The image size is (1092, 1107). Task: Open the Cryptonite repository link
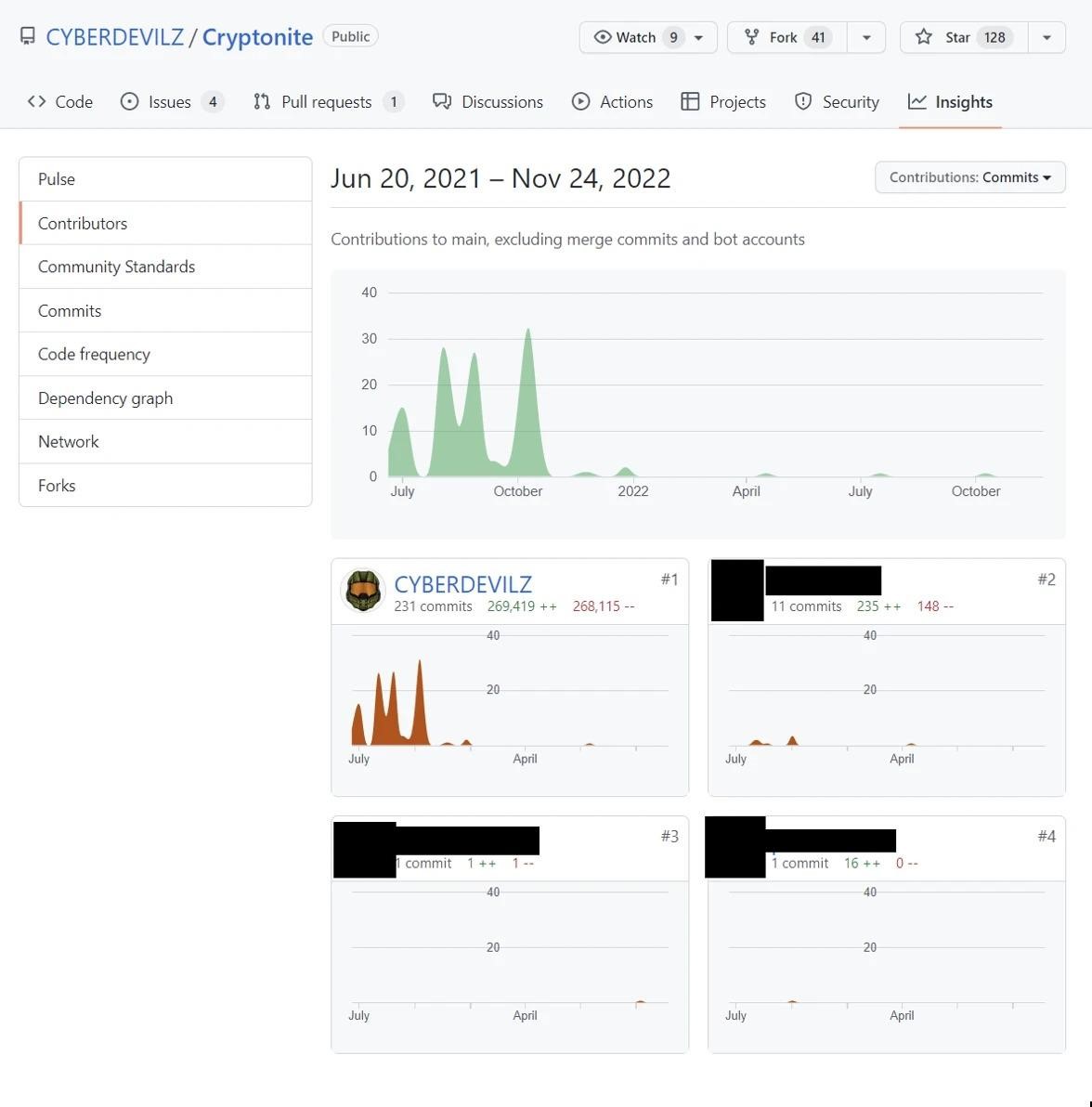point(257,37)
